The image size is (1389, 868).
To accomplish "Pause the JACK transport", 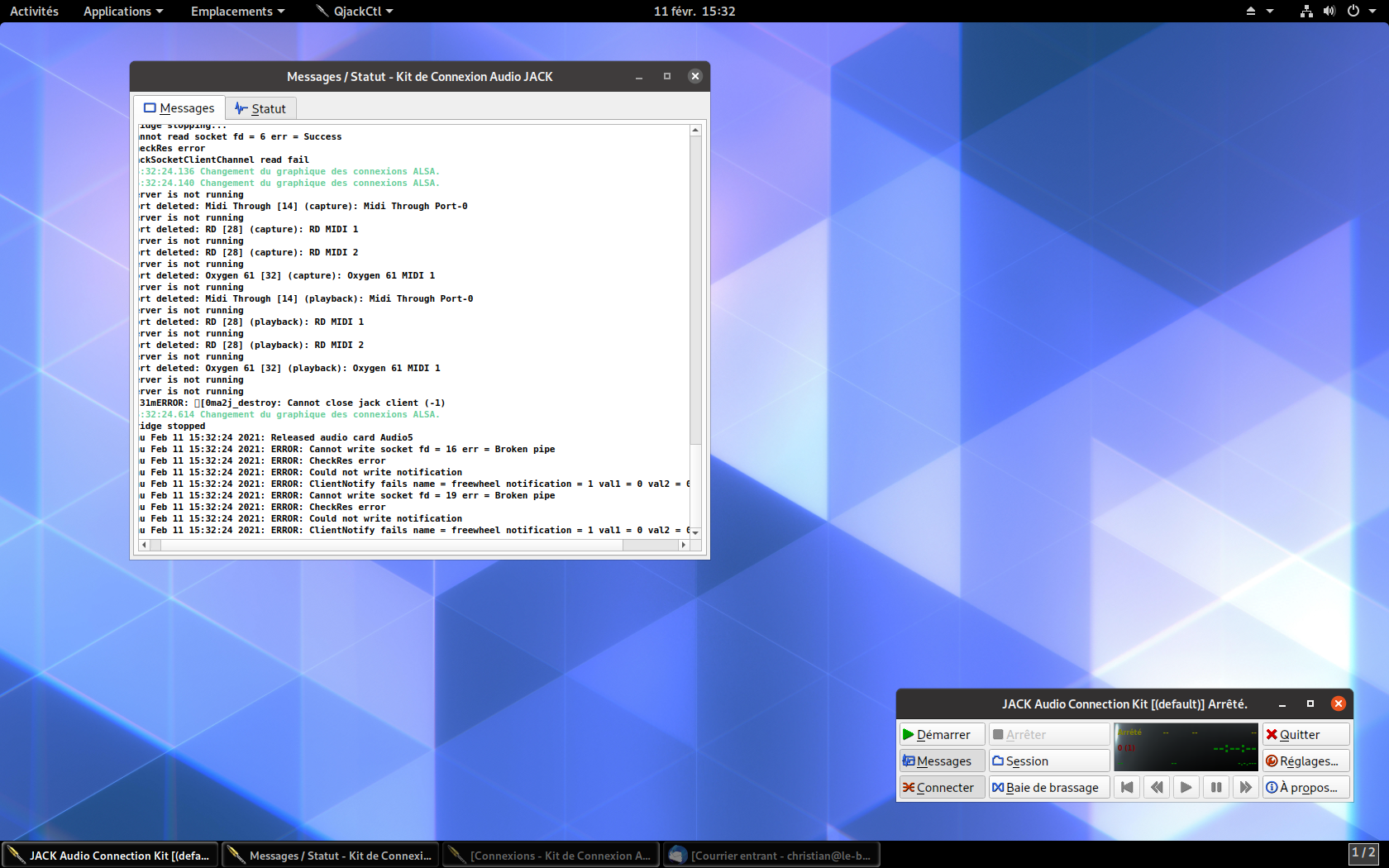I will coord(1215,788).
